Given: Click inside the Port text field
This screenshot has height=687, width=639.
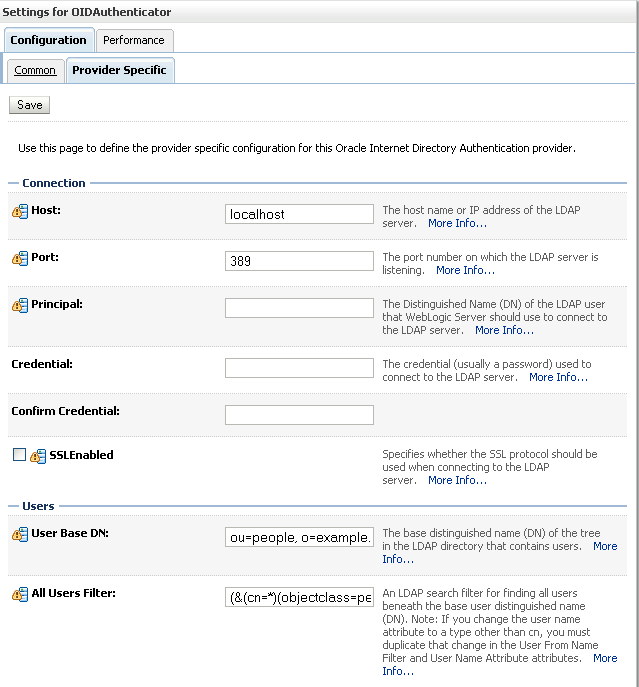Looking at the screenshot, I should pyautogui.click(x=299, y=261).
